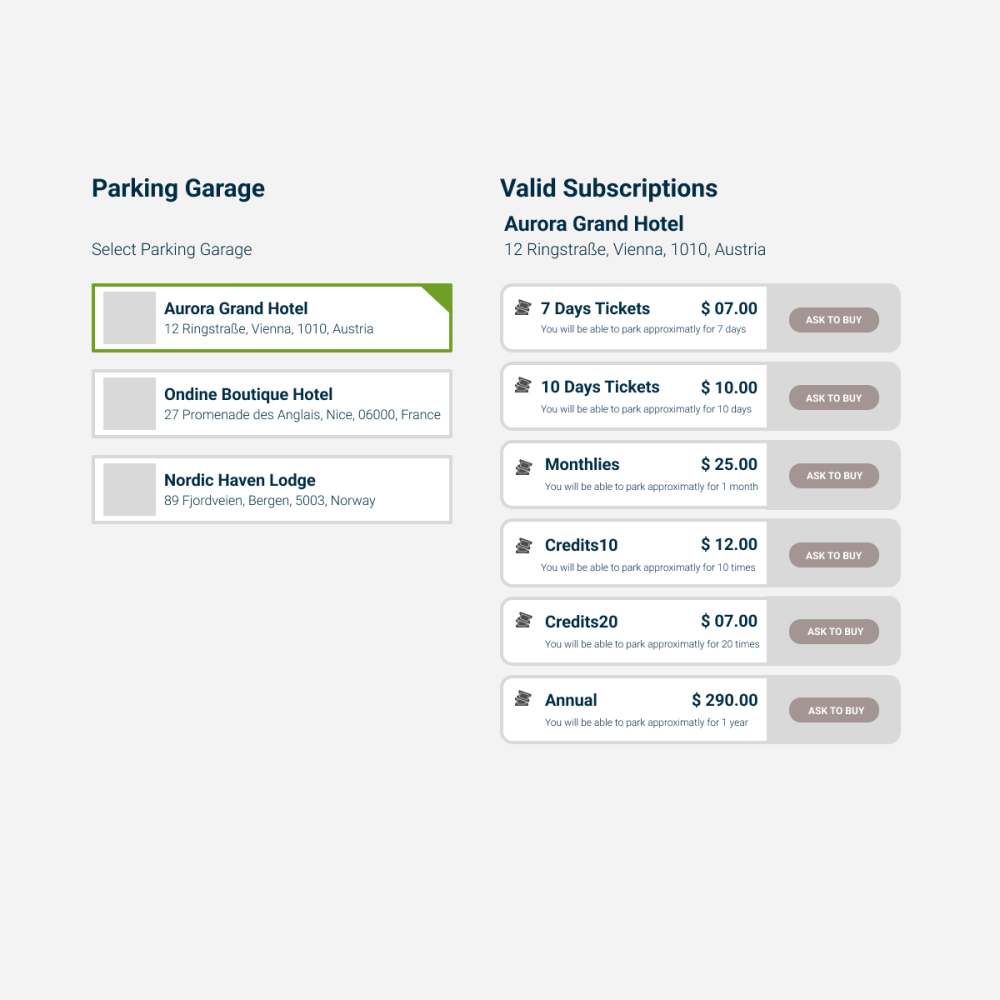Screen dimensions: 1000x1000
Task: Request to buy Monthlies subscription
Action: click(x=834, y=476)
